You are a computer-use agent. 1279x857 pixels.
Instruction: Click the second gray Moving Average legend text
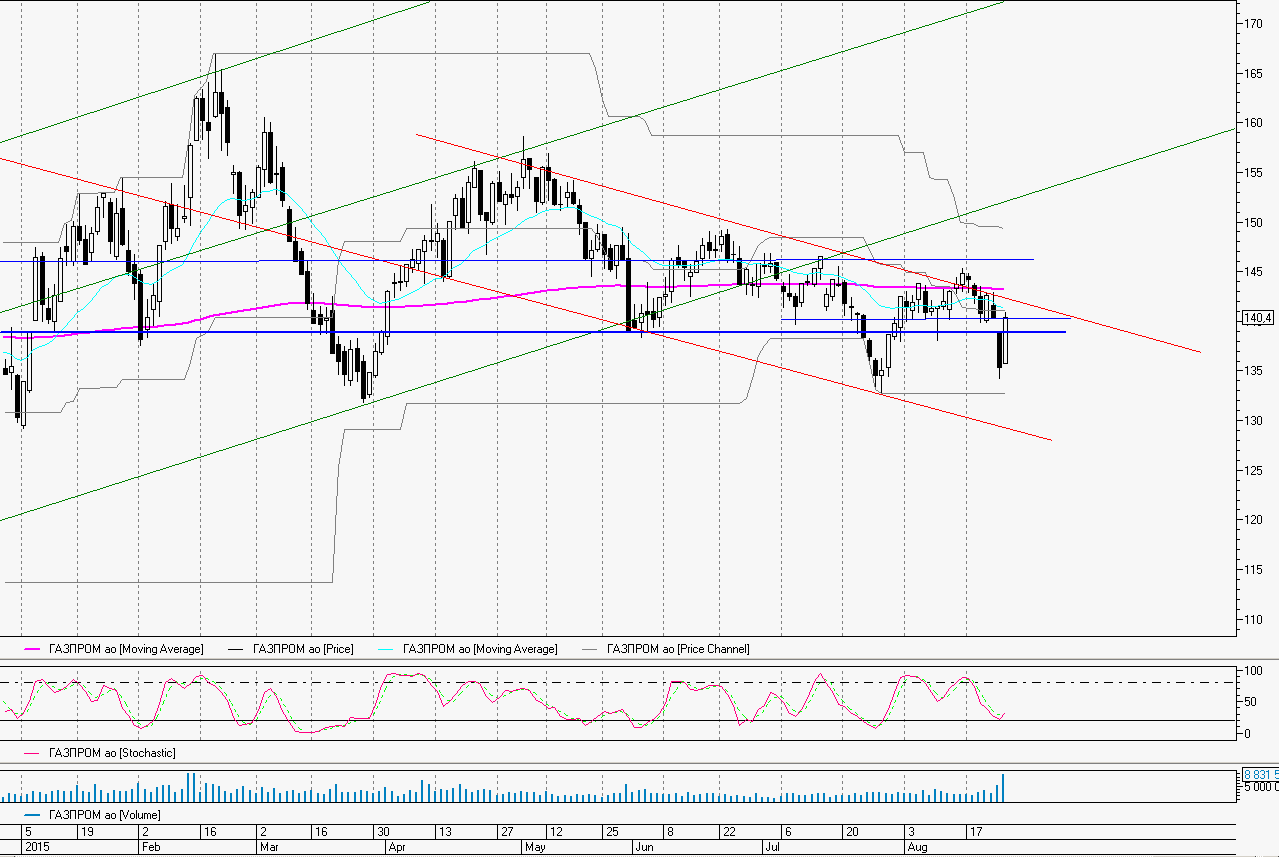(x=480, y=649)
